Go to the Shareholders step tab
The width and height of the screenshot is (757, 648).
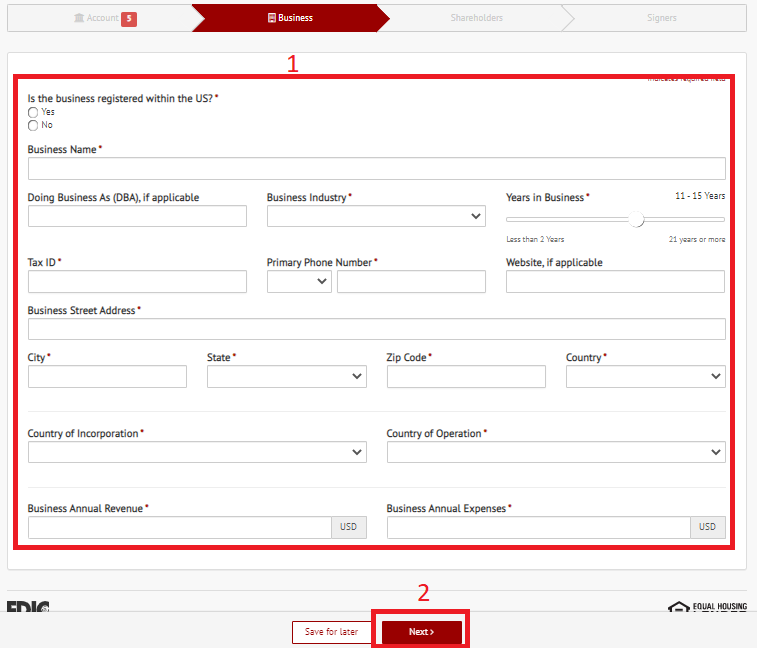475,18
